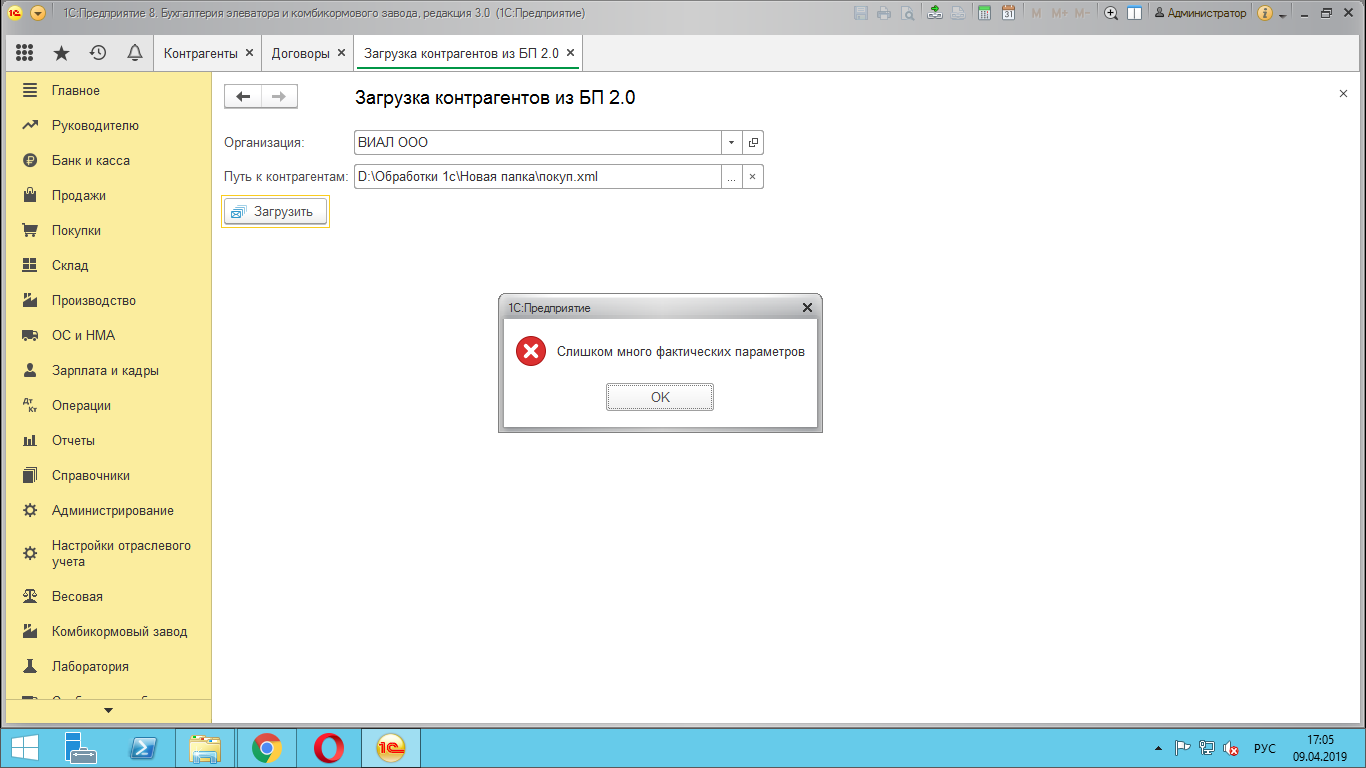Click the Print icon in title bar

884,13
